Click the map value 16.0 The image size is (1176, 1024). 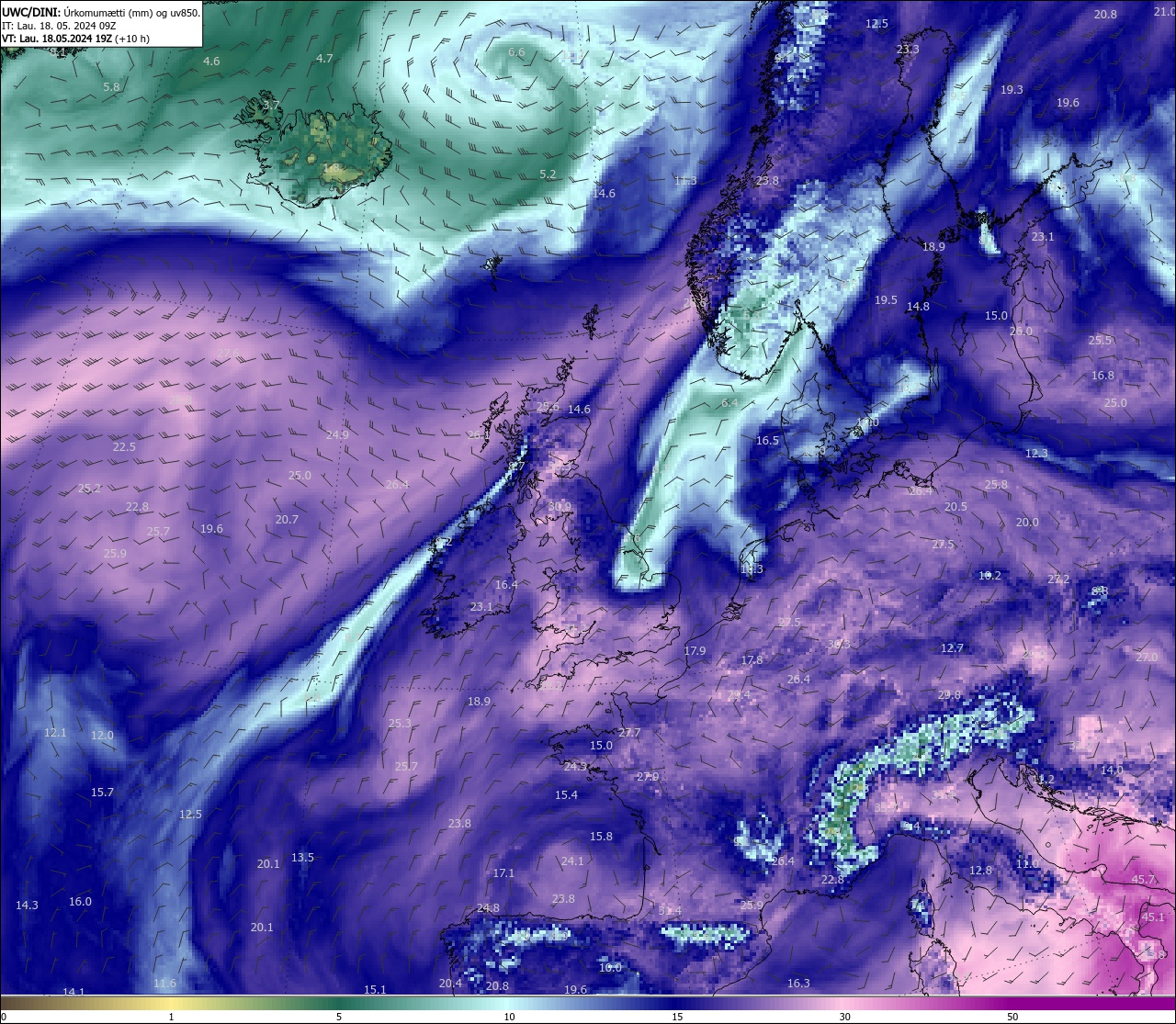pyautogui.click(x=80, y=901)
